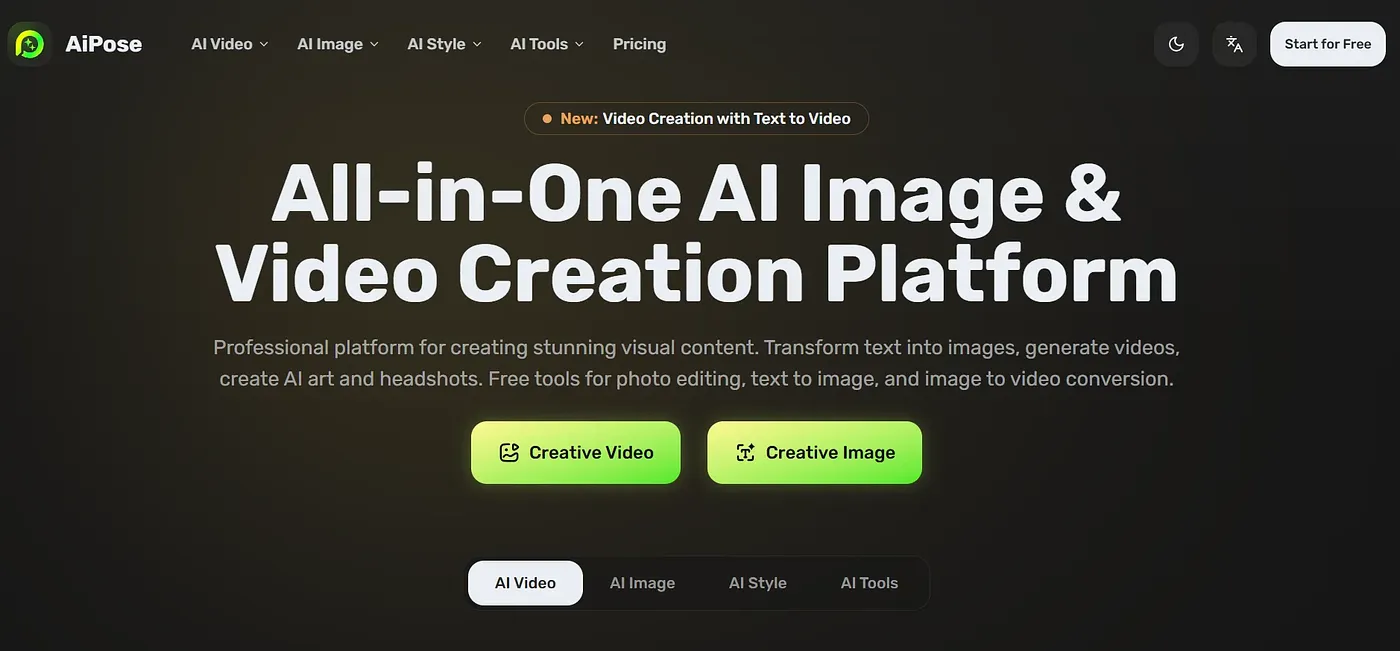Click the Creative Video button label

[x=591, y=453]
